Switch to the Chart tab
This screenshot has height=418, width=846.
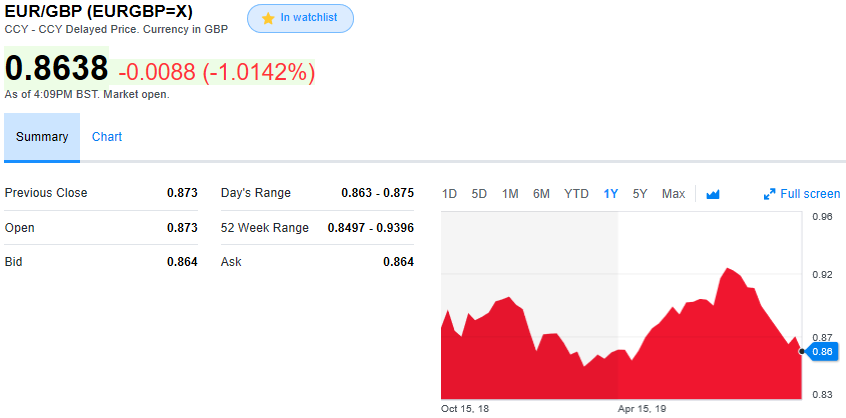pos(107,137)
